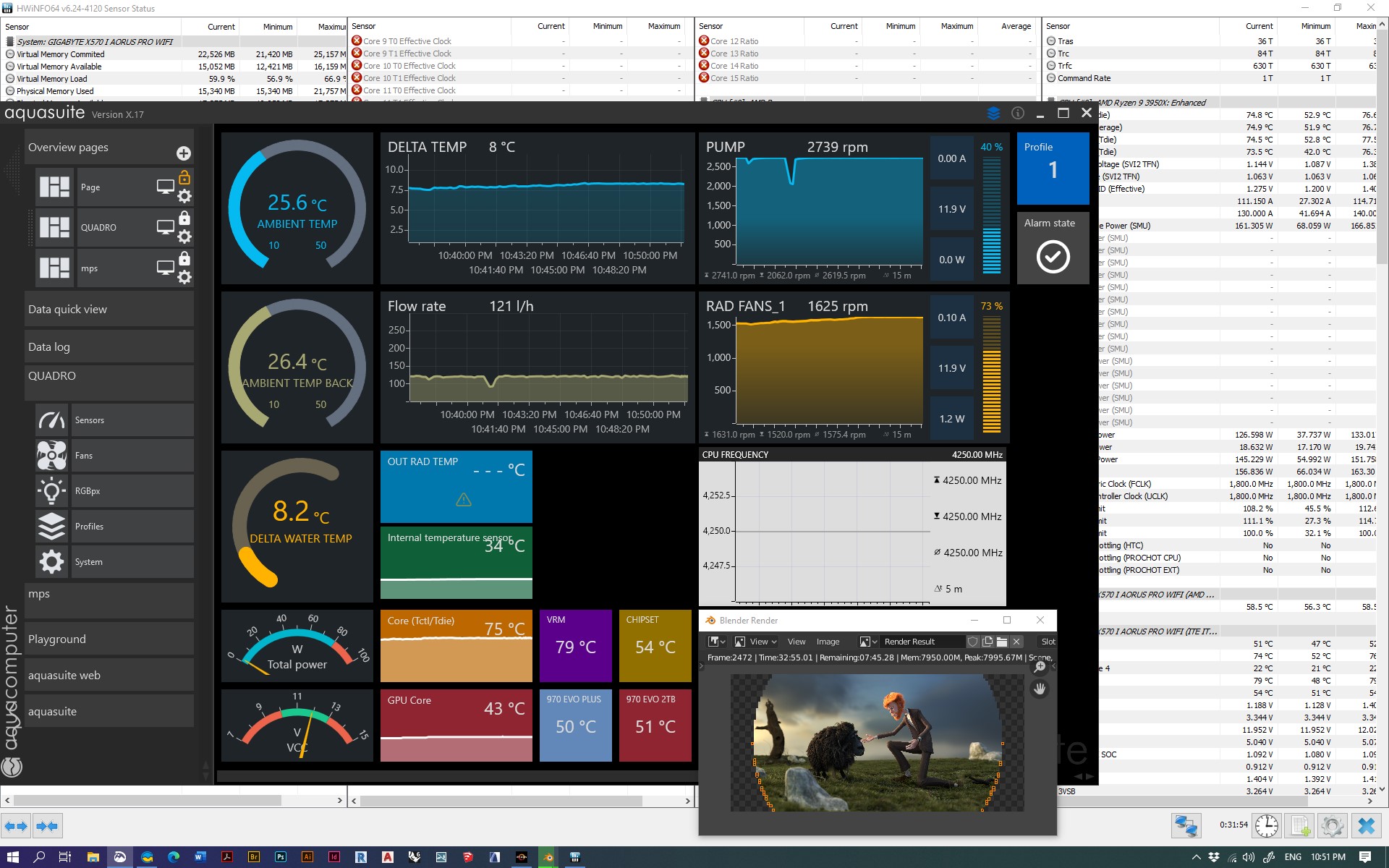Open HWiNFO sensor settings gear
The width and height of the screenshot is (1389, 868).
pos(1332,825)
